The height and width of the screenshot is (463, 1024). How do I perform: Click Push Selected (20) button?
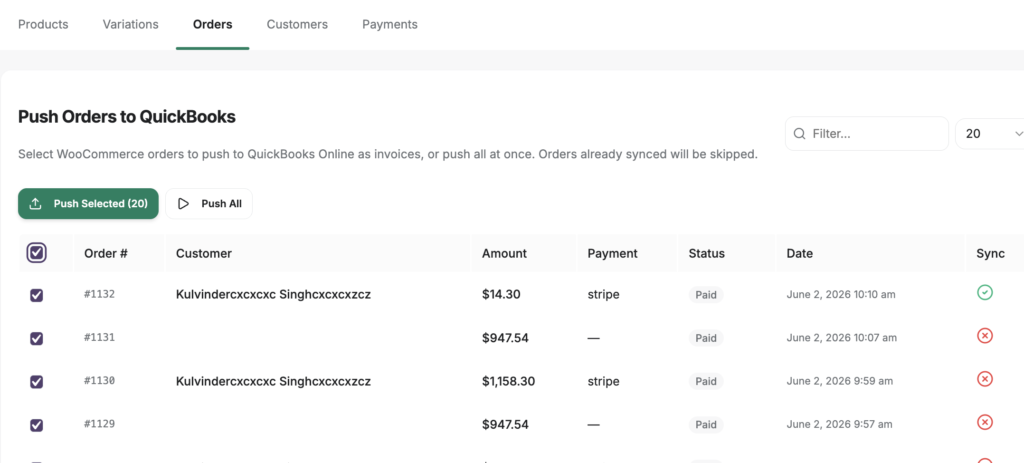[x=88, y=204]
